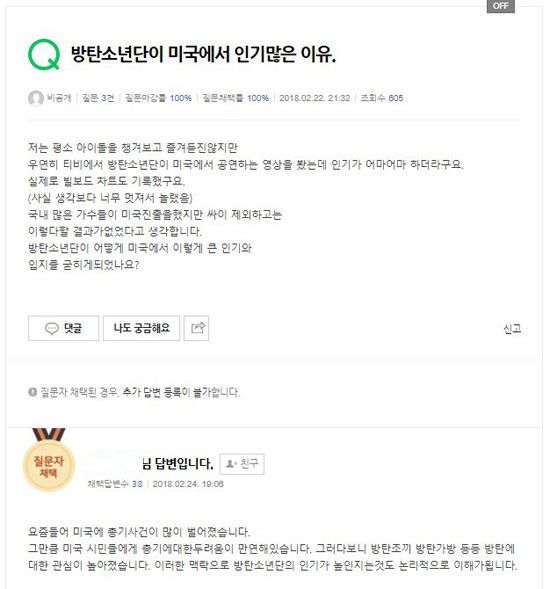
Task: Click the 질문마감률 100% statistic
Action: tap(158, 98)
